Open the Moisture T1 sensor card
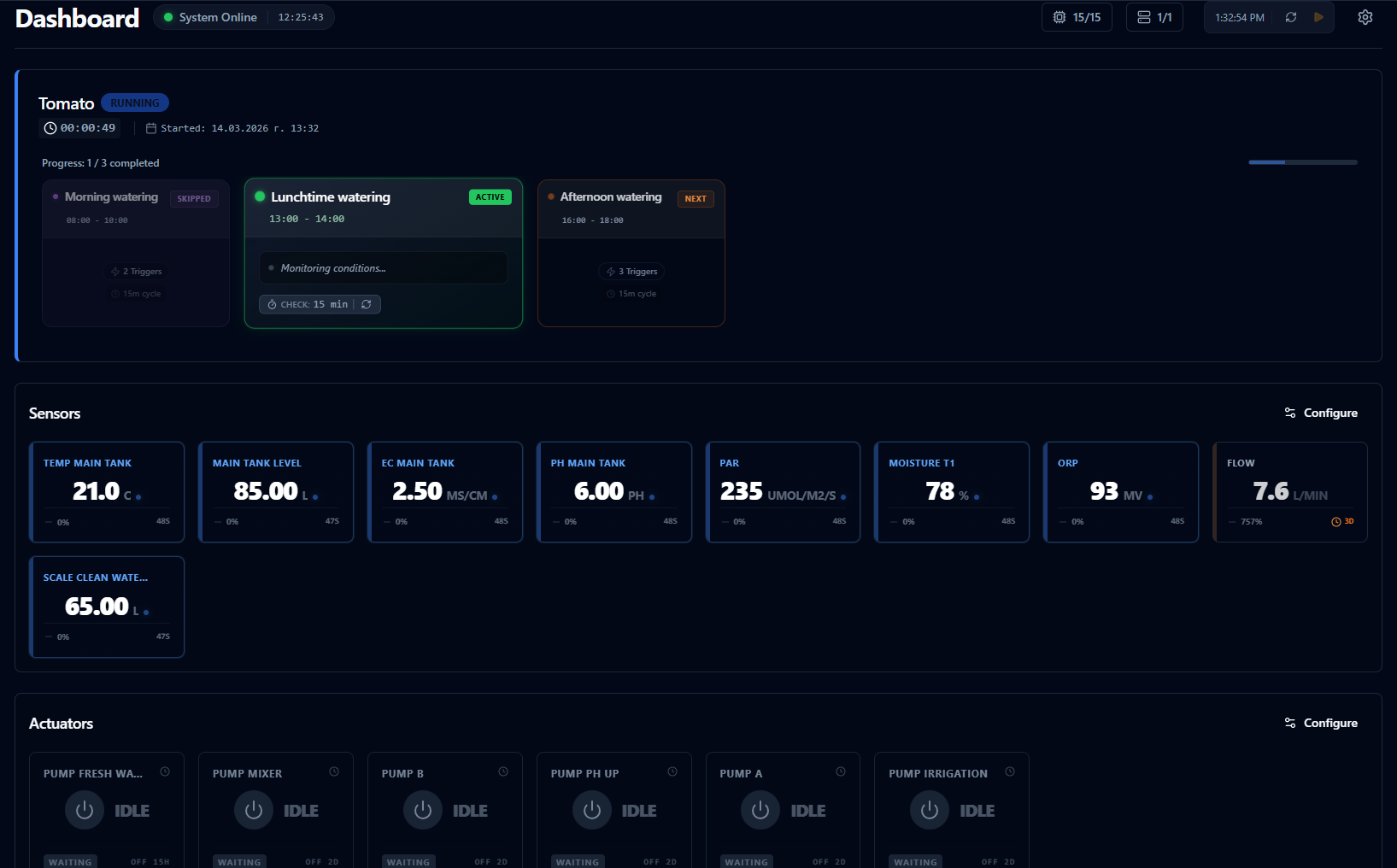Viewport: 1397px width, 868px height. (x=952, y=492)
